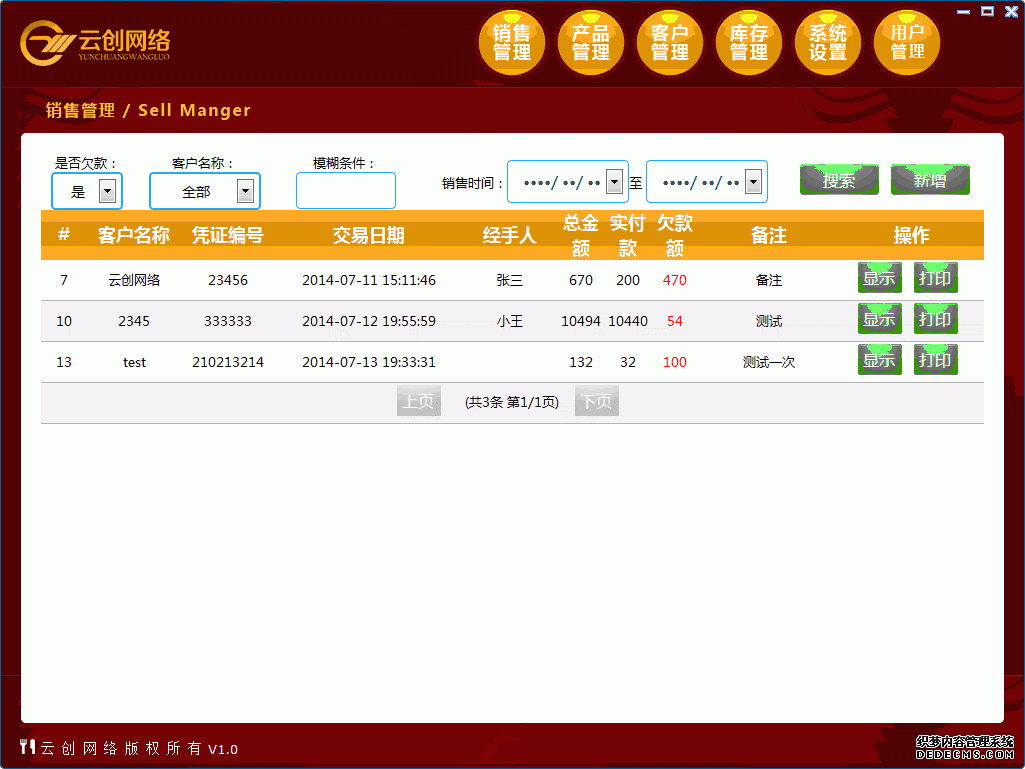Open the 系统设置 round navigation icon
This screenshot has width=1025, height=769.
coord(828,43)
